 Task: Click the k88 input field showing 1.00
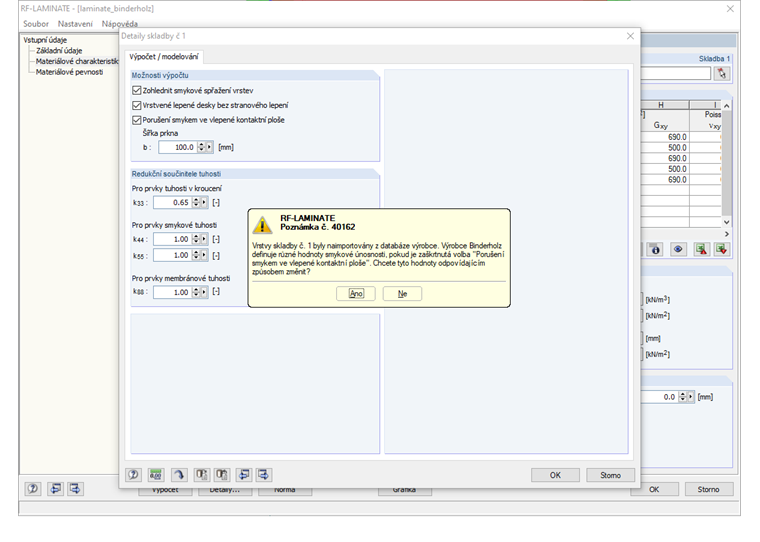pos(173,292)
